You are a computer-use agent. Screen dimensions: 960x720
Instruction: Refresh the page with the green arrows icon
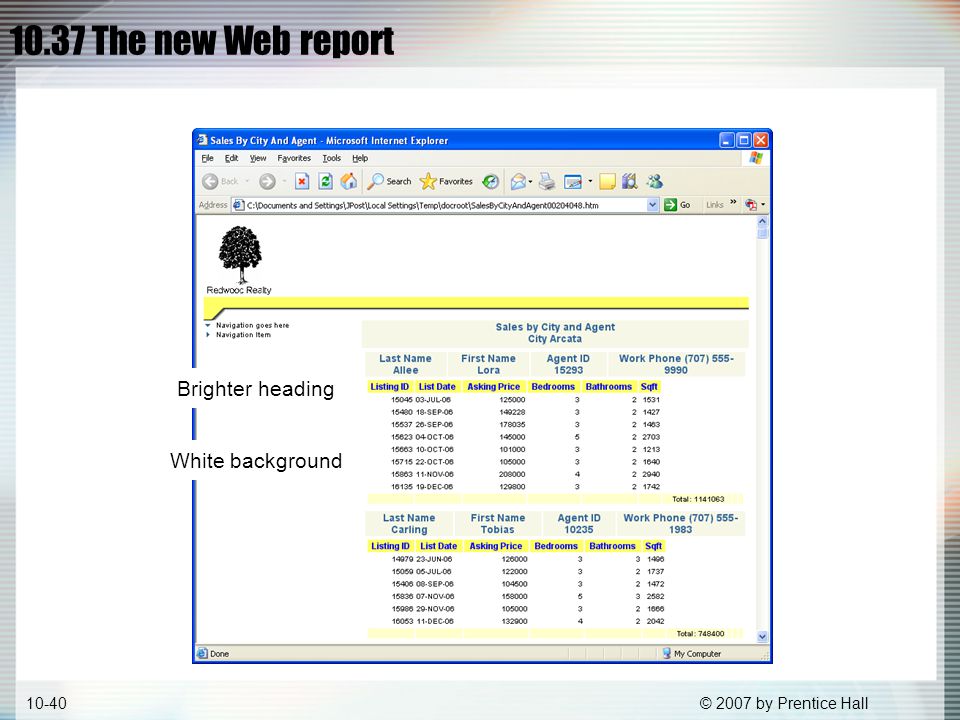325,181
